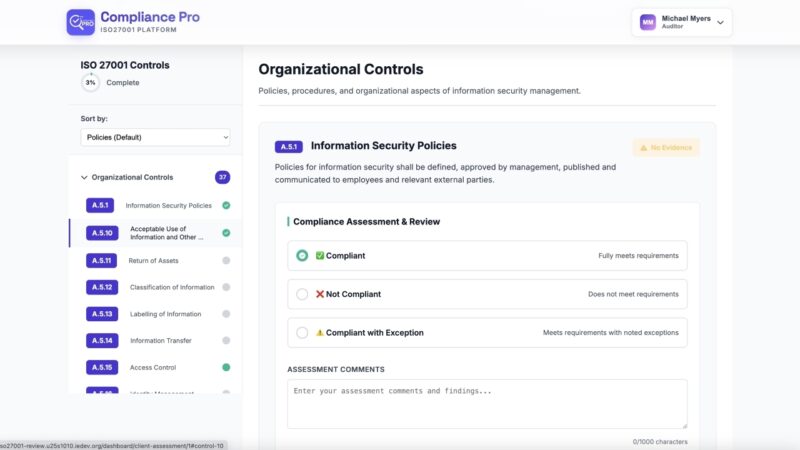Choose the Compliant with Exception radio option

(x=302, y=332)
